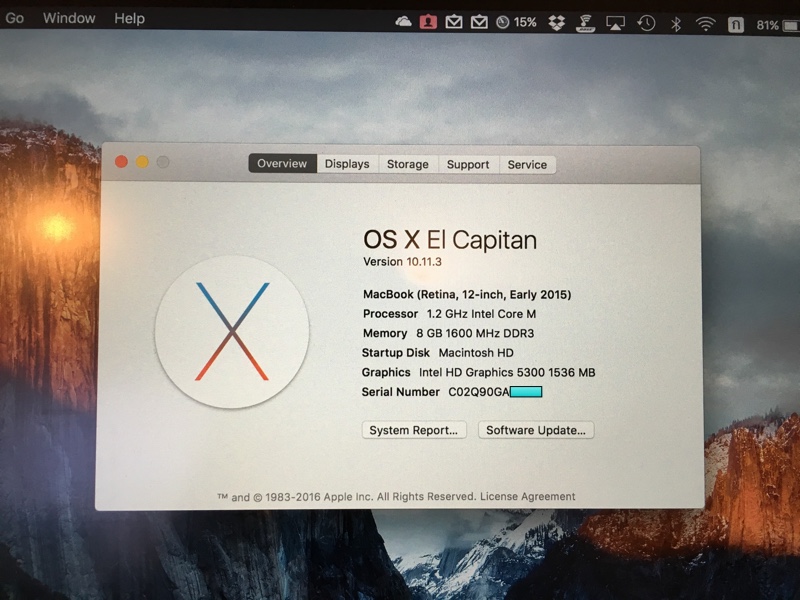This screenshot has height=600, width=800.
Task: Click the Version 10.11.3 text
Action: coord(402,262)
